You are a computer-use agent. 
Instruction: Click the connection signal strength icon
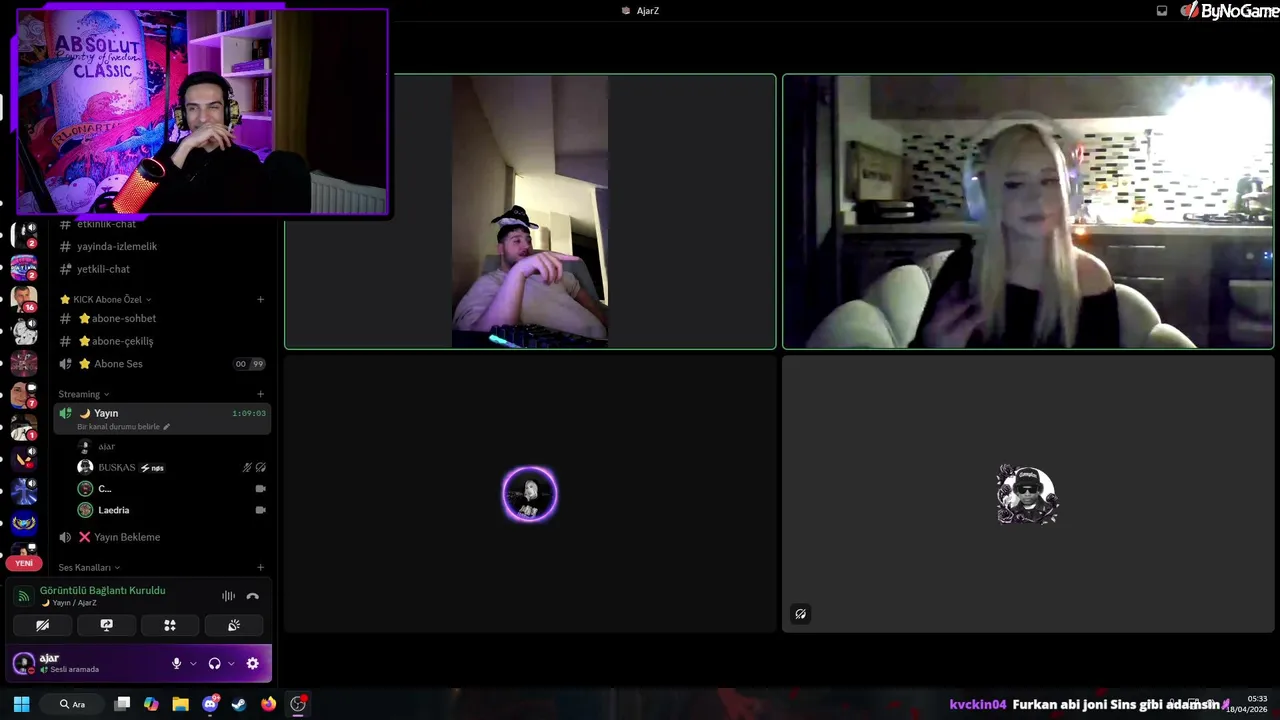(23, 596)
